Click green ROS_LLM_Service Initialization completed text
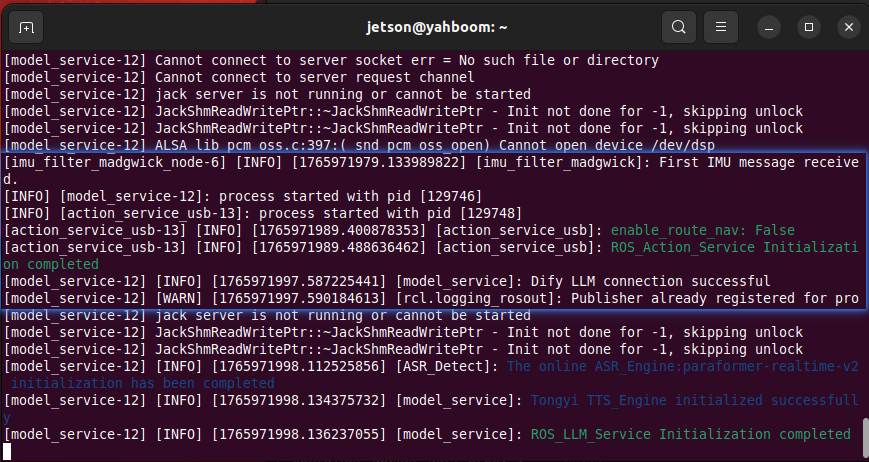Image resolution: width=869 pixels, height=462 pixels. [x=691, y=434]
